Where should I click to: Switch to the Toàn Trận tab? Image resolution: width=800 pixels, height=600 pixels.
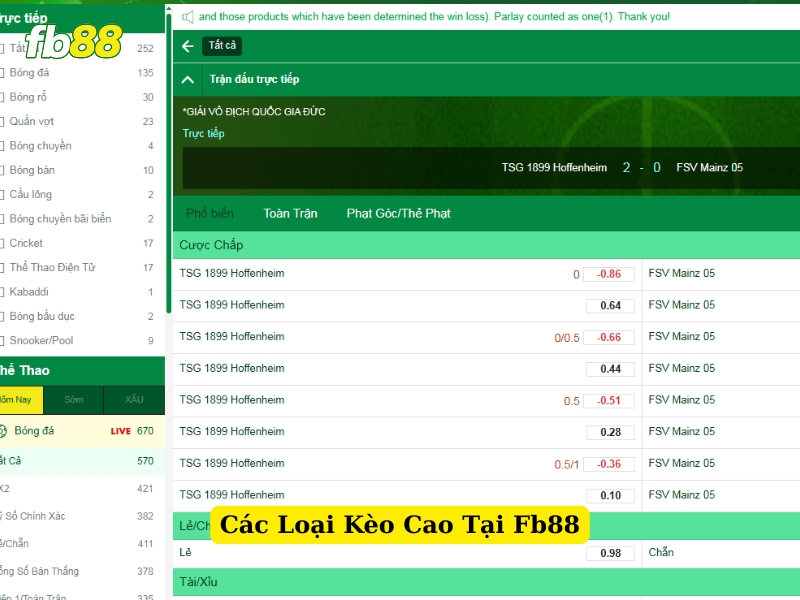tap(290, 213)
